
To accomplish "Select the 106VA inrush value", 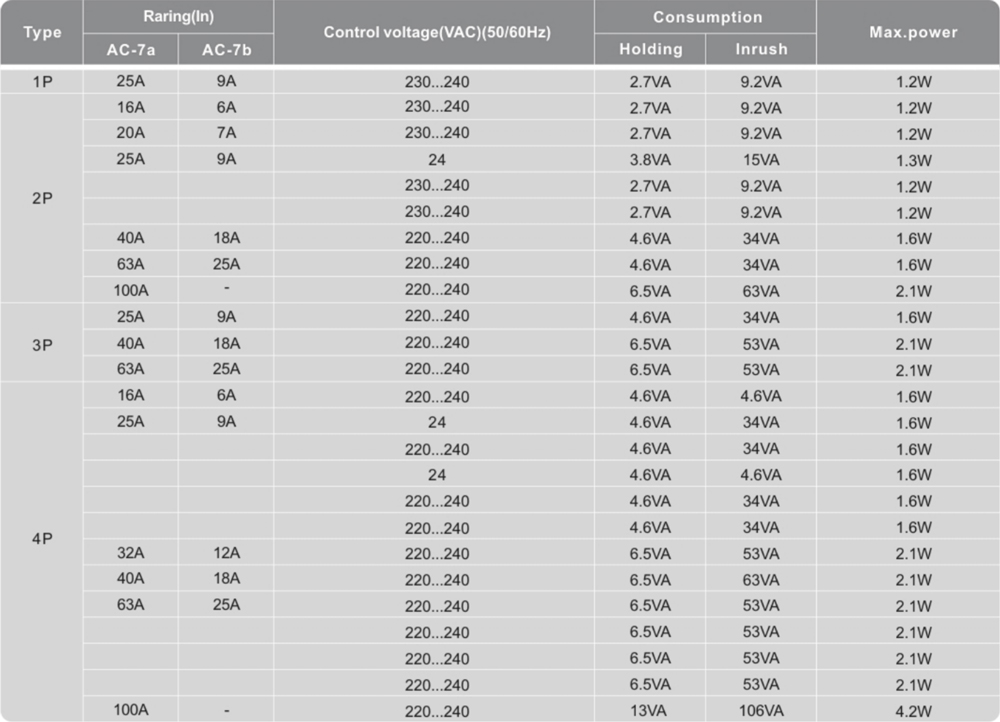I will pyautogui.click(x=761, y=711).
